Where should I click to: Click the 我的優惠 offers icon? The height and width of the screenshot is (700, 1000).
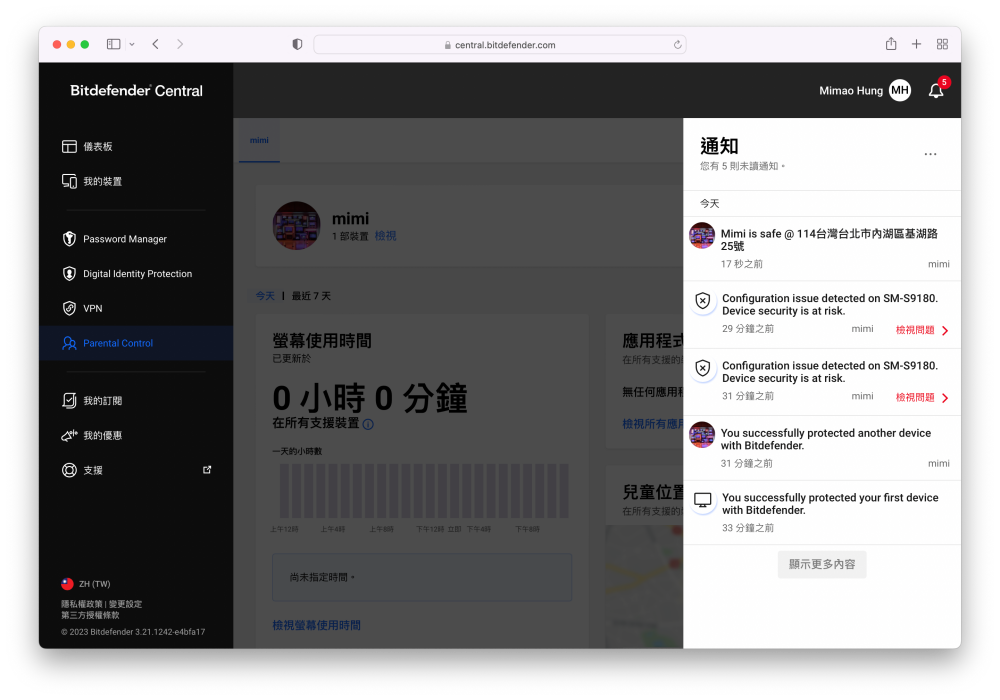(x=69, y=436)
